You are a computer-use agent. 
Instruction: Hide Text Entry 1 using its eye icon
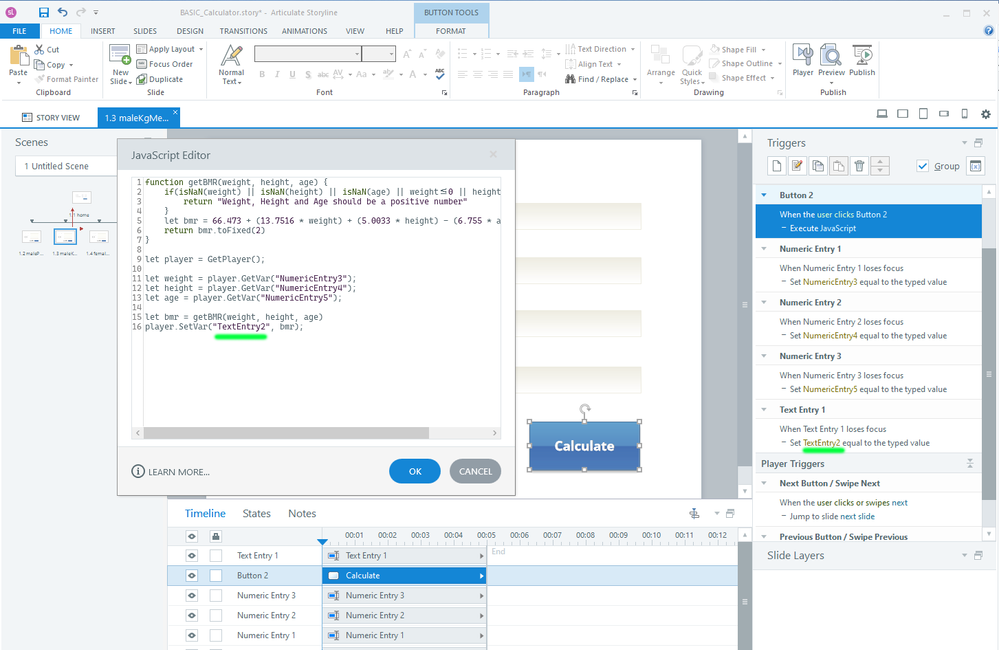[192, 556]
